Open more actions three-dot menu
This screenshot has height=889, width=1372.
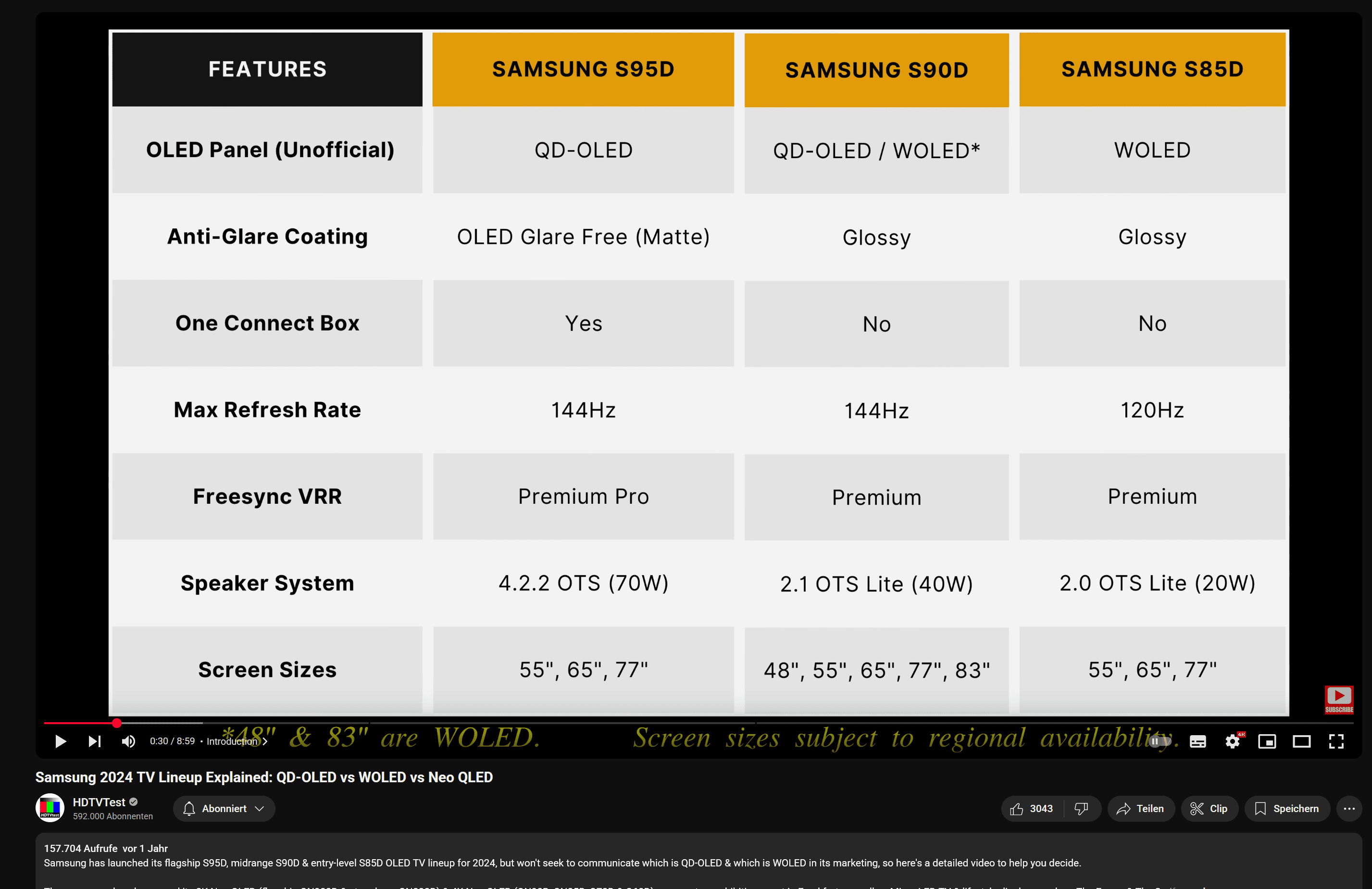tap(1349, 808)
